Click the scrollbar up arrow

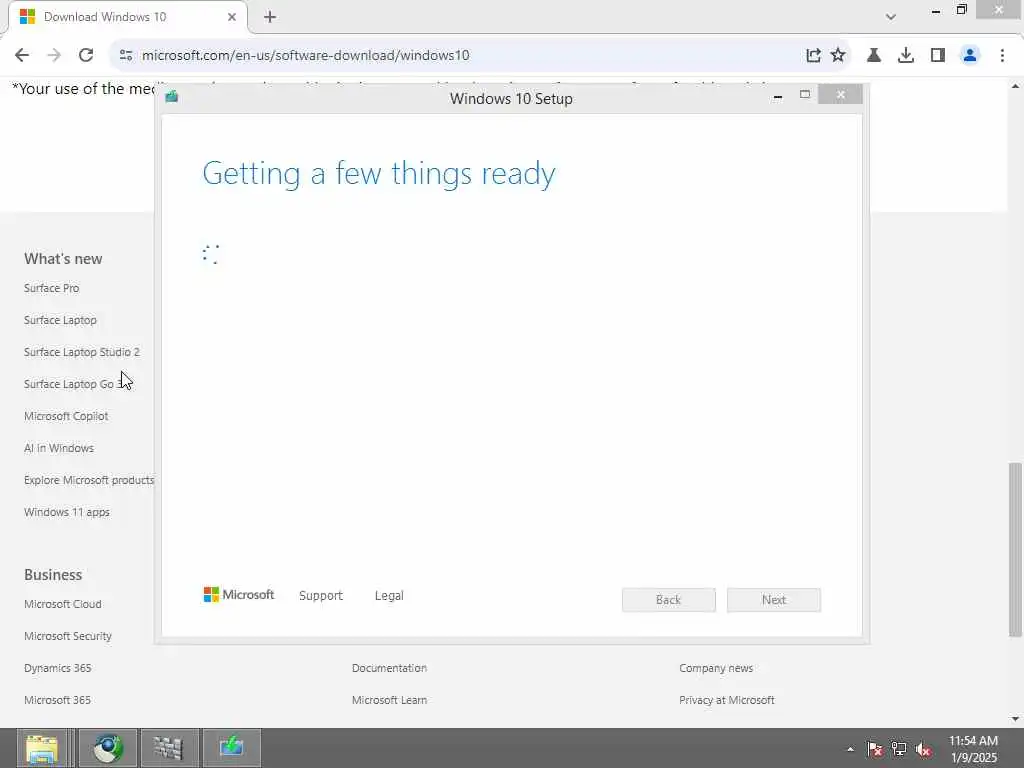[1015, 86]
